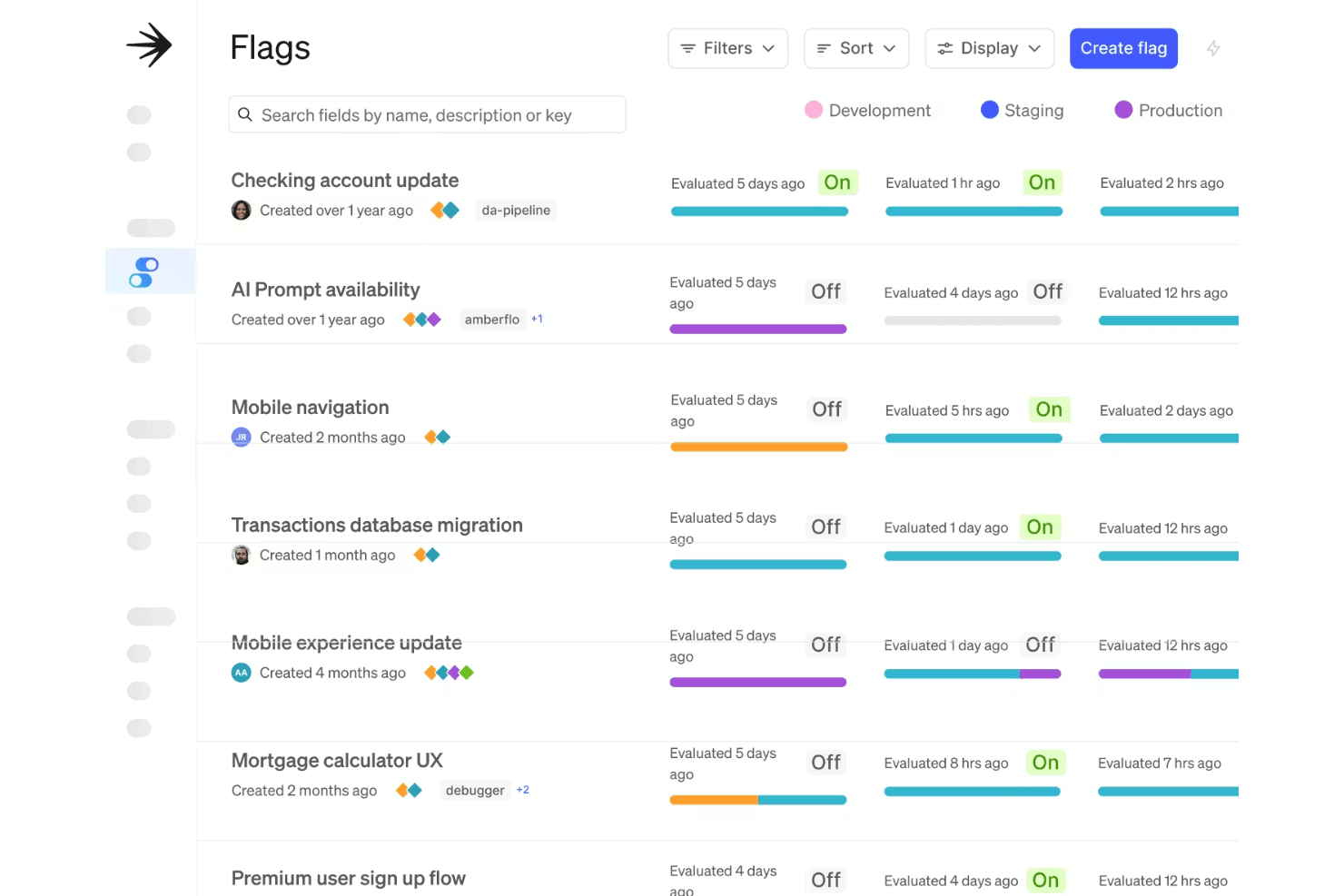Image resolution: width=1344 pixels, height=896 pixels.
Task: Toggle Staging Off for Mobile experience update
Action: point(1041,645)
